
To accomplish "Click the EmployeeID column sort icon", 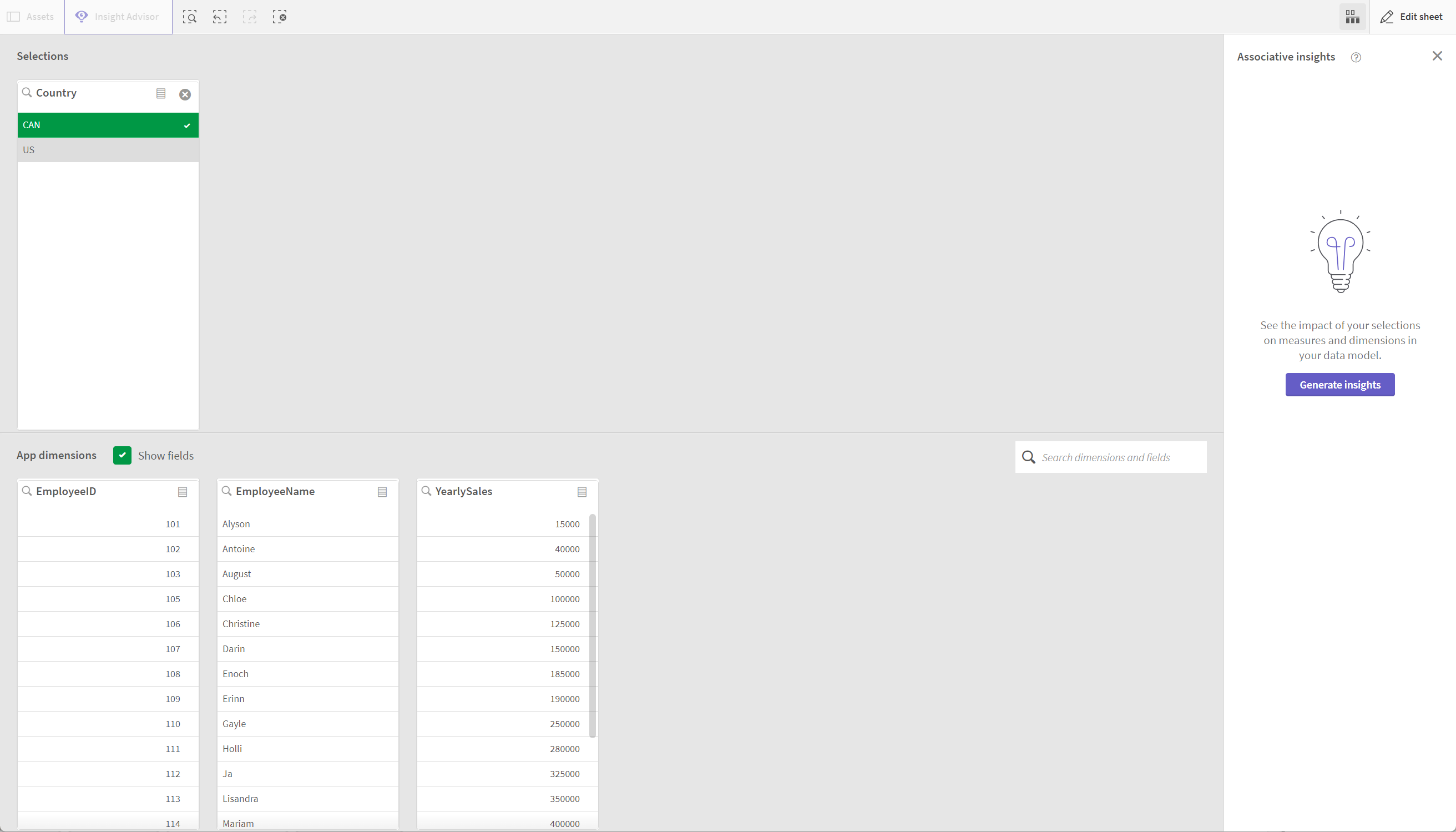I will click(x=182, y=491).
